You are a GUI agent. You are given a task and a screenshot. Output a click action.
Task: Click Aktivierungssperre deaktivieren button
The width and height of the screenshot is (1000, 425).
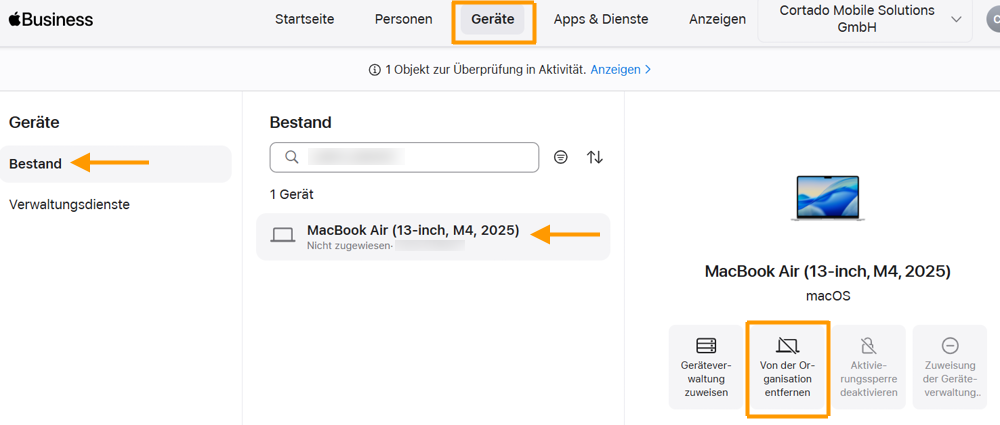869,367
